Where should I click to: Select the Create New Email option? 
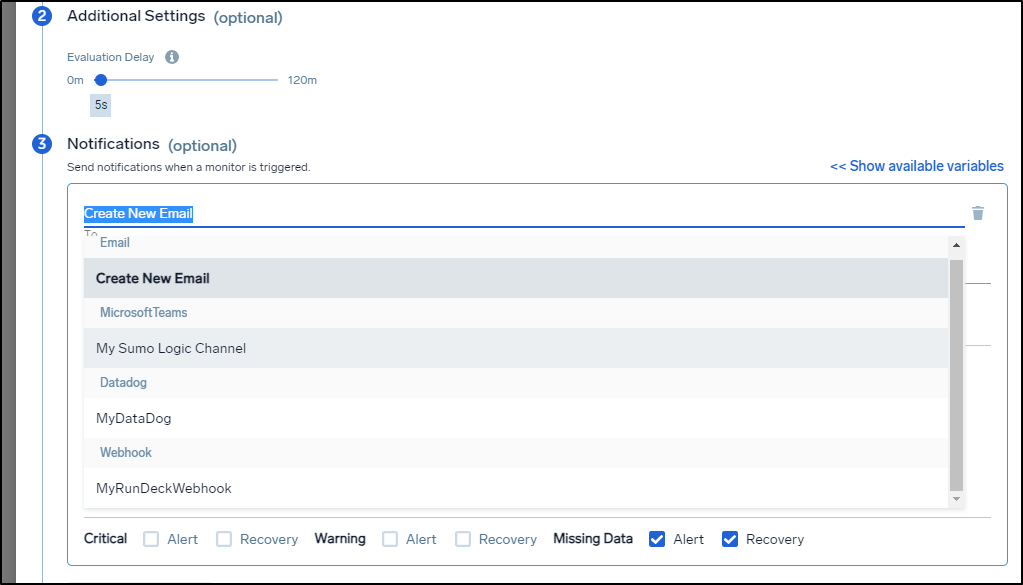point(515,278)
